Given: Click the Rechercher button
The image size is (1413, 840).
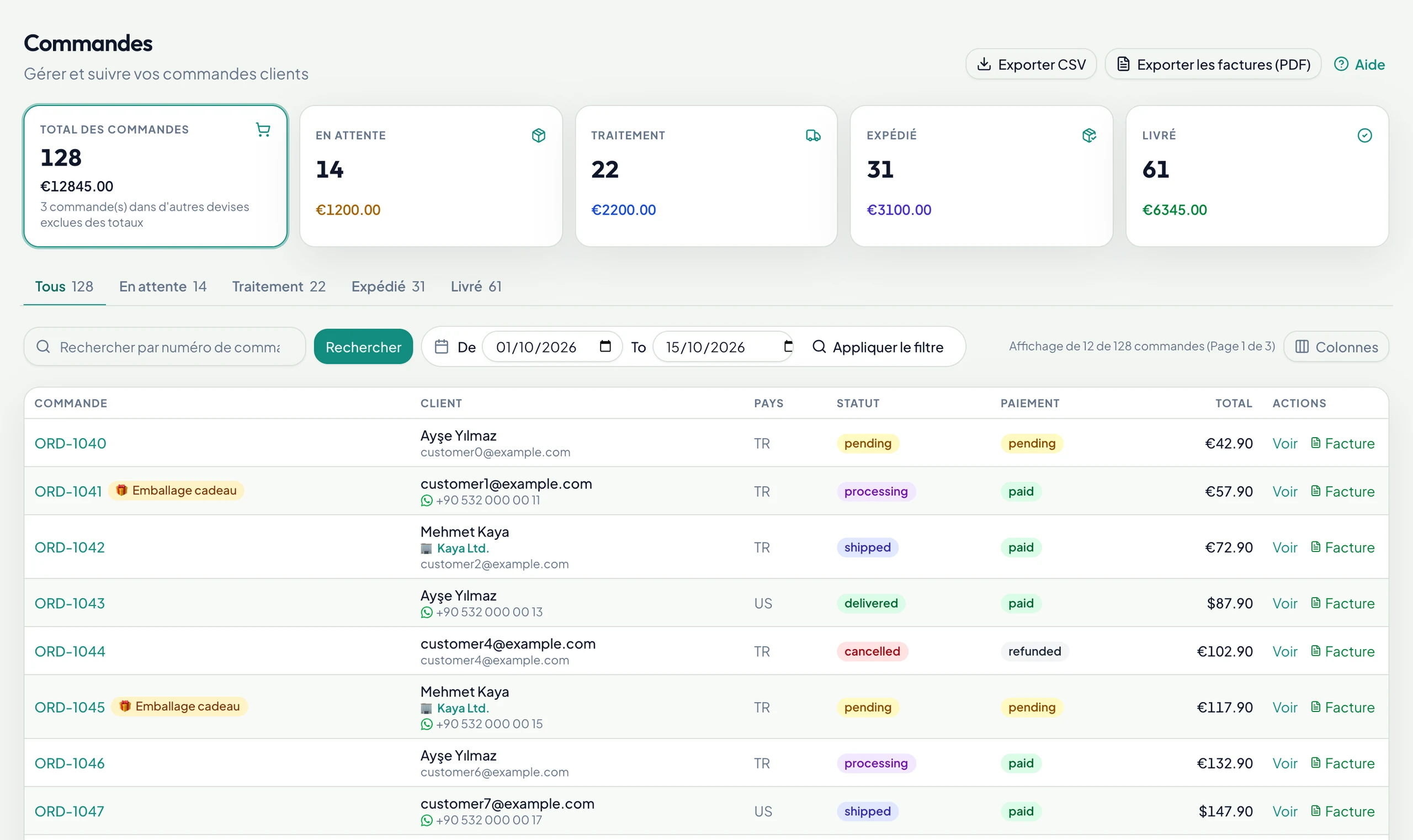Looking at the screenshot, I should tap(363, 347).
